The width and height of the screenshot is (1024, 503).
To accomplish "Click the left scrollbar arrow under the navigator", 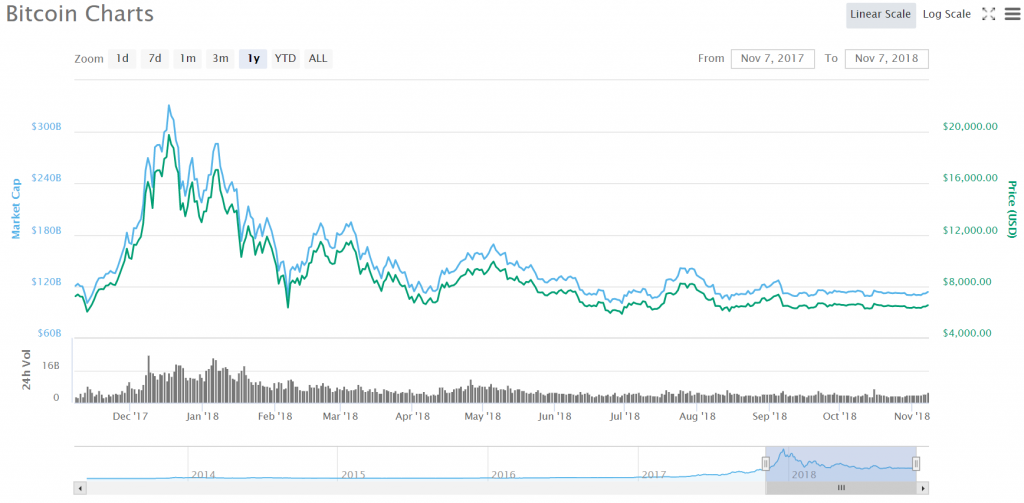I will [80, 488].
